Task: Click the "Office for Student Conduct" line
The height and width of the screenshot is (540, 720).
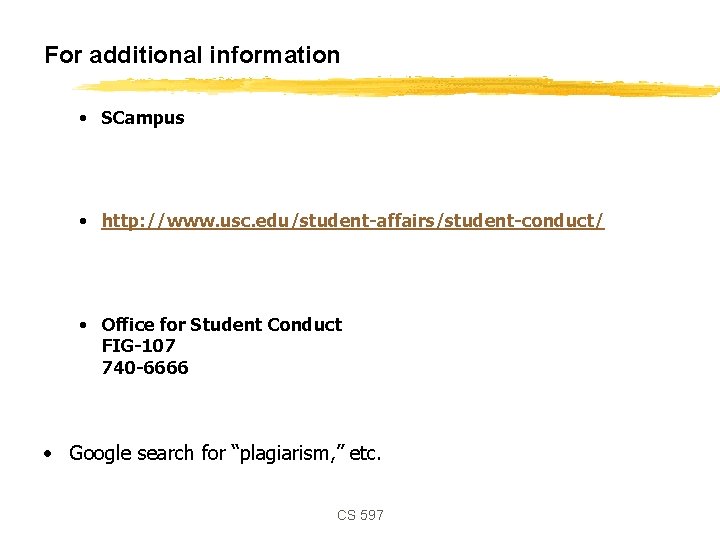Action: pyautogui.click(x=221, y=325)
